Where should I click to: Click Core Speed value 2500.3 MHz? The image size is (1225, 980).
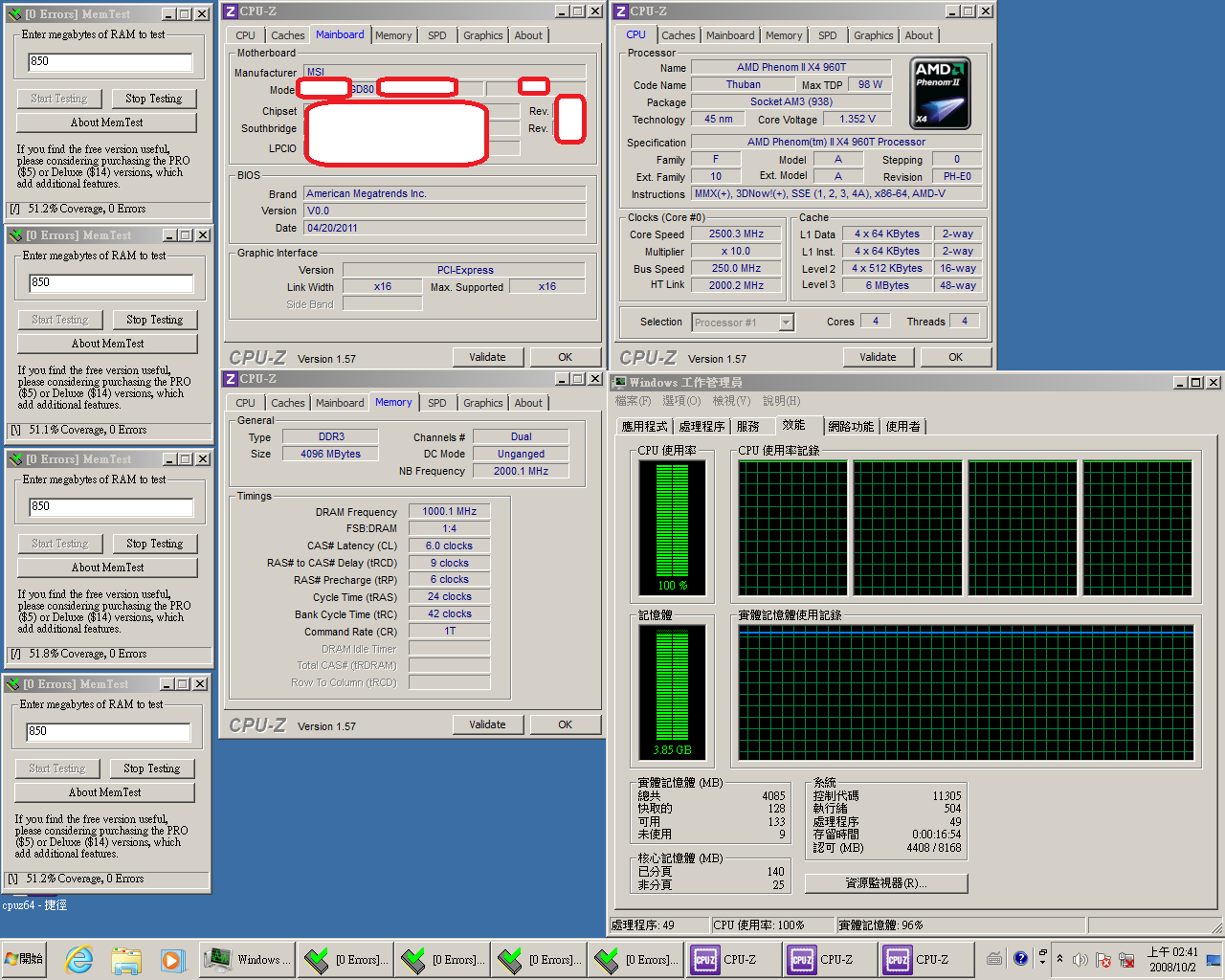point(736,234)
